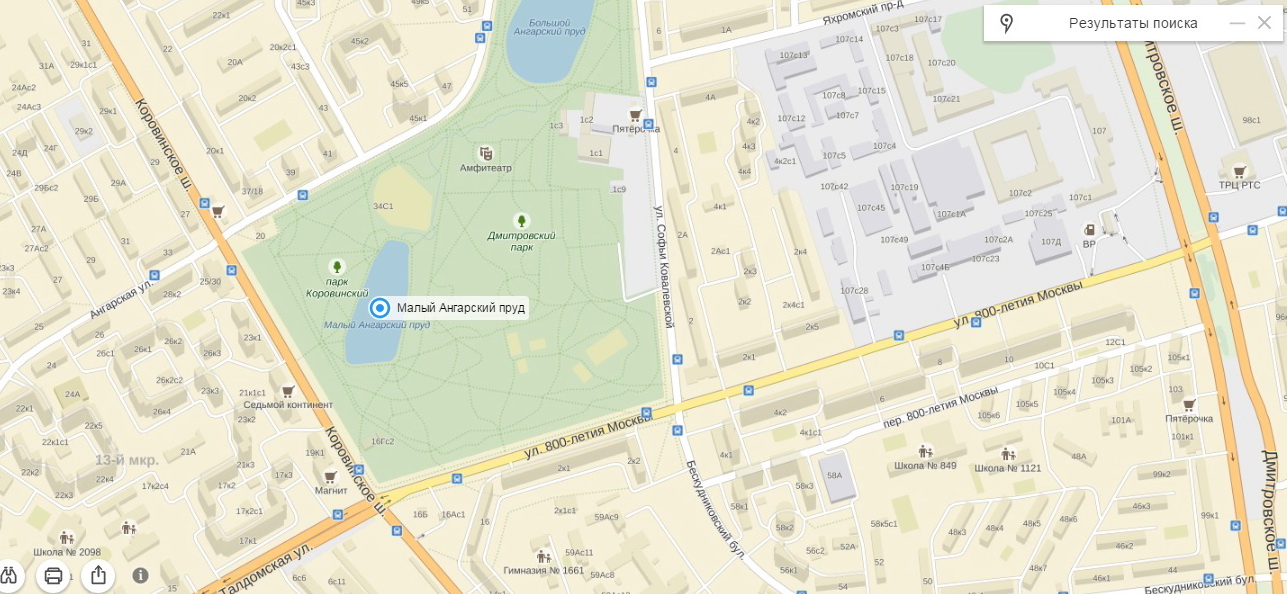Image resolution: width=1287 pixels, height=594 pixels.
Task: Open the share map button
Action: (98, 575)
